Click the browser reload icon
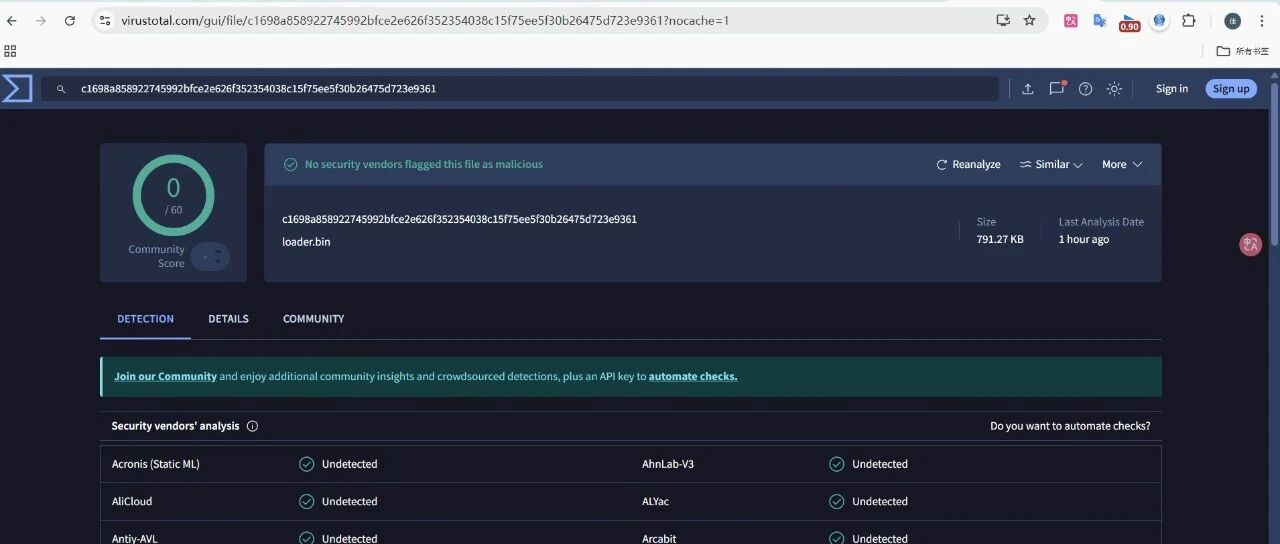The width and height of the screenshot is (1280, 544). click(70, 20)
